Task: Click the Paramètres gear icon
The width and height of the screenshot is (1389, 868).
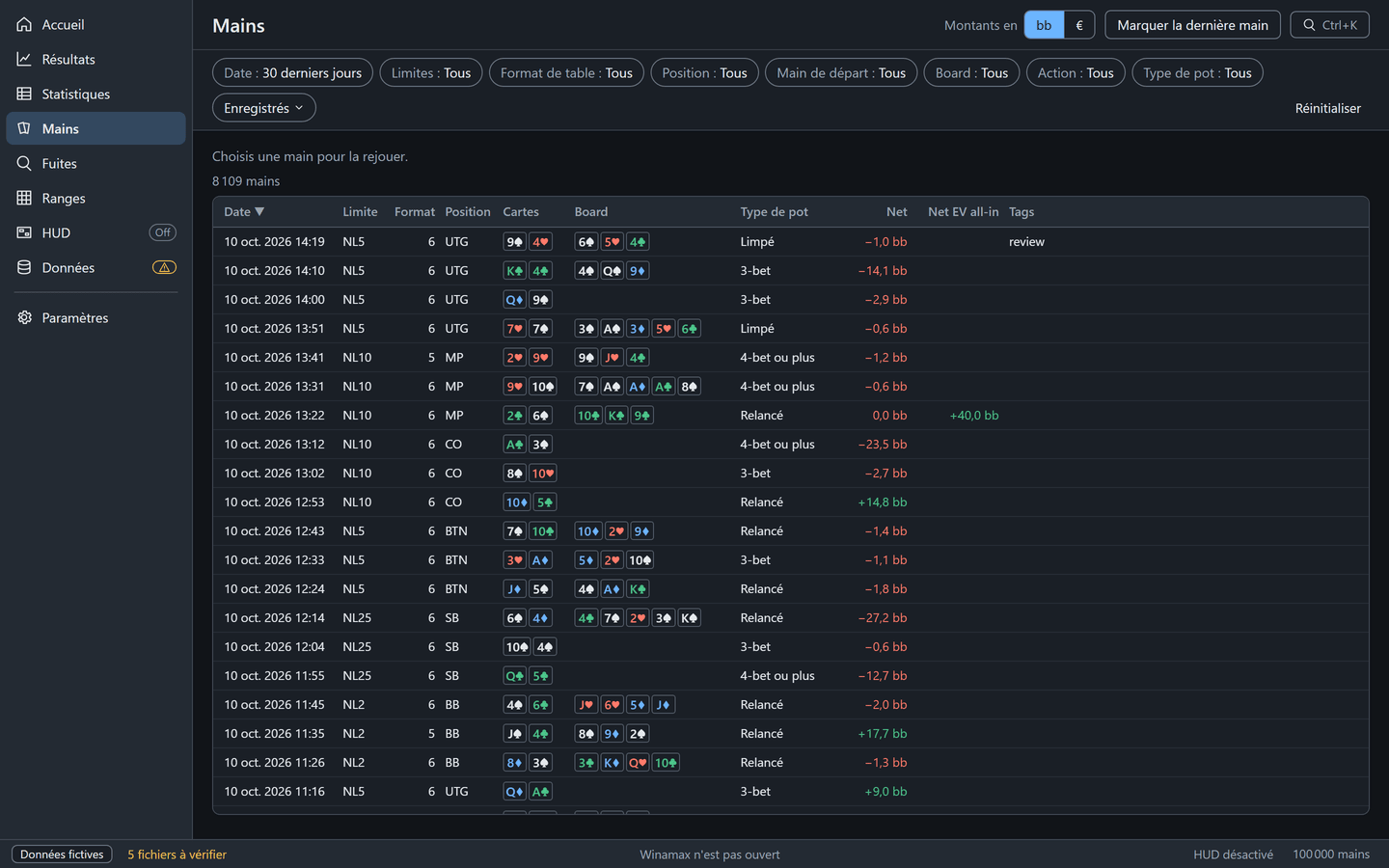Action: 24,317
